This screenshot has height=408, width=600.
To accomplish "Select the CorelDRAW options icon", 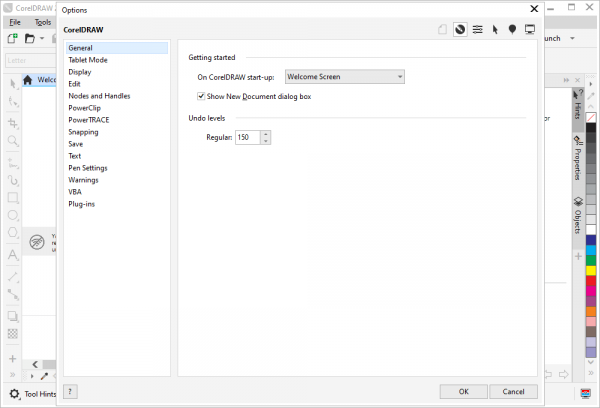I will click(460, 30).
